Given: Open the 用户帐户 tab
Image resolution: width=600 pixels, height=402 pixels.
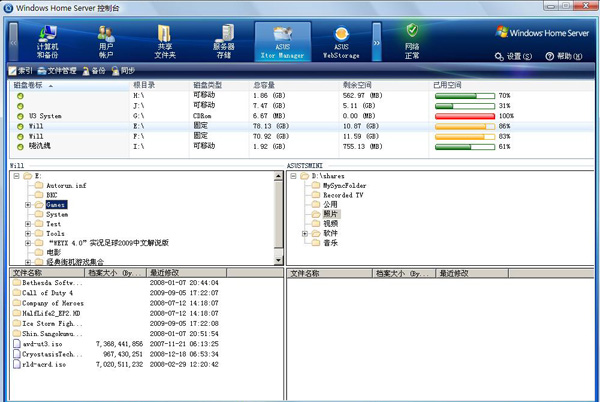Looking at the screenshot, I should tap(106, 42).
